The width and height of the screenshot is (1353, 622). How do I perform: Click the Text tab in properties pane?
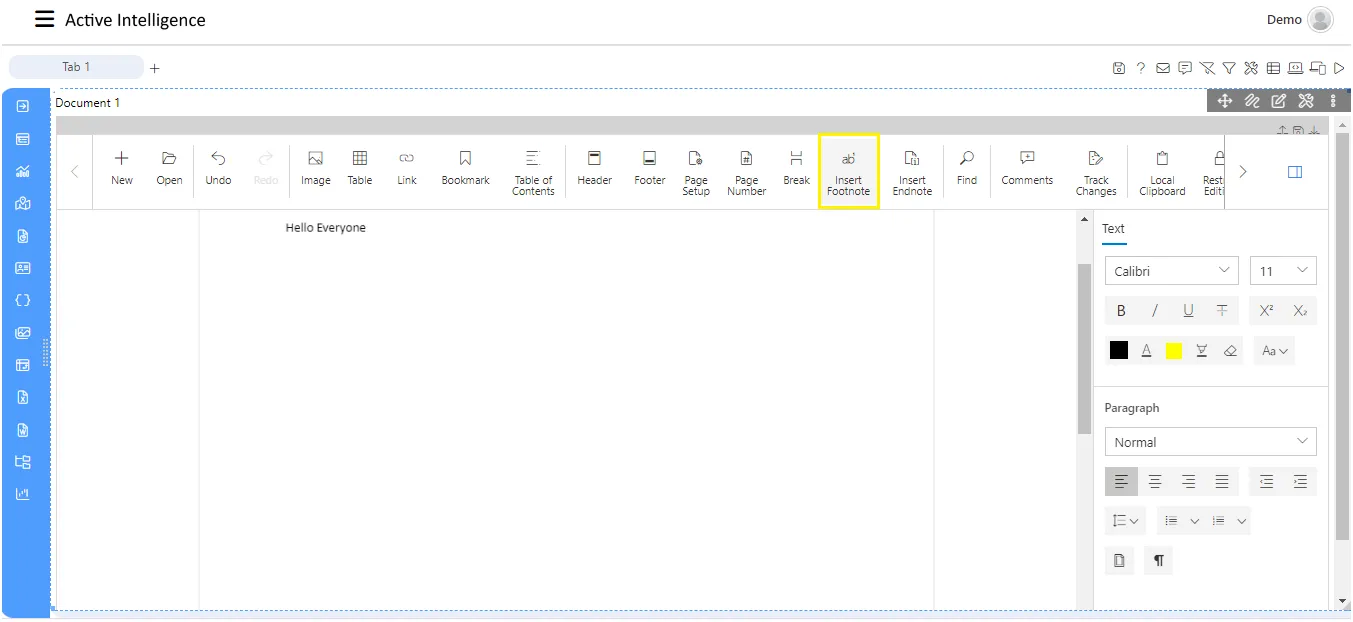[x=1113, y=229]
